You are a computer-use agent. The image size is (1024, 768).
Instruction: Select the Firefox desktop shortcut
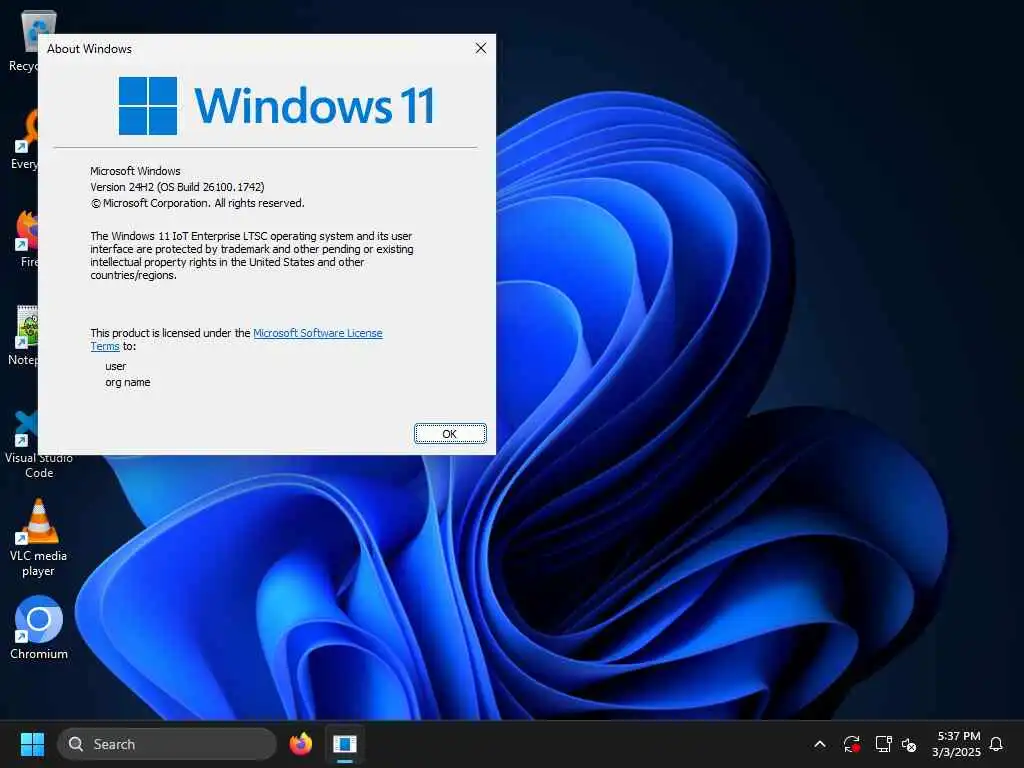[x=27, y=238]
